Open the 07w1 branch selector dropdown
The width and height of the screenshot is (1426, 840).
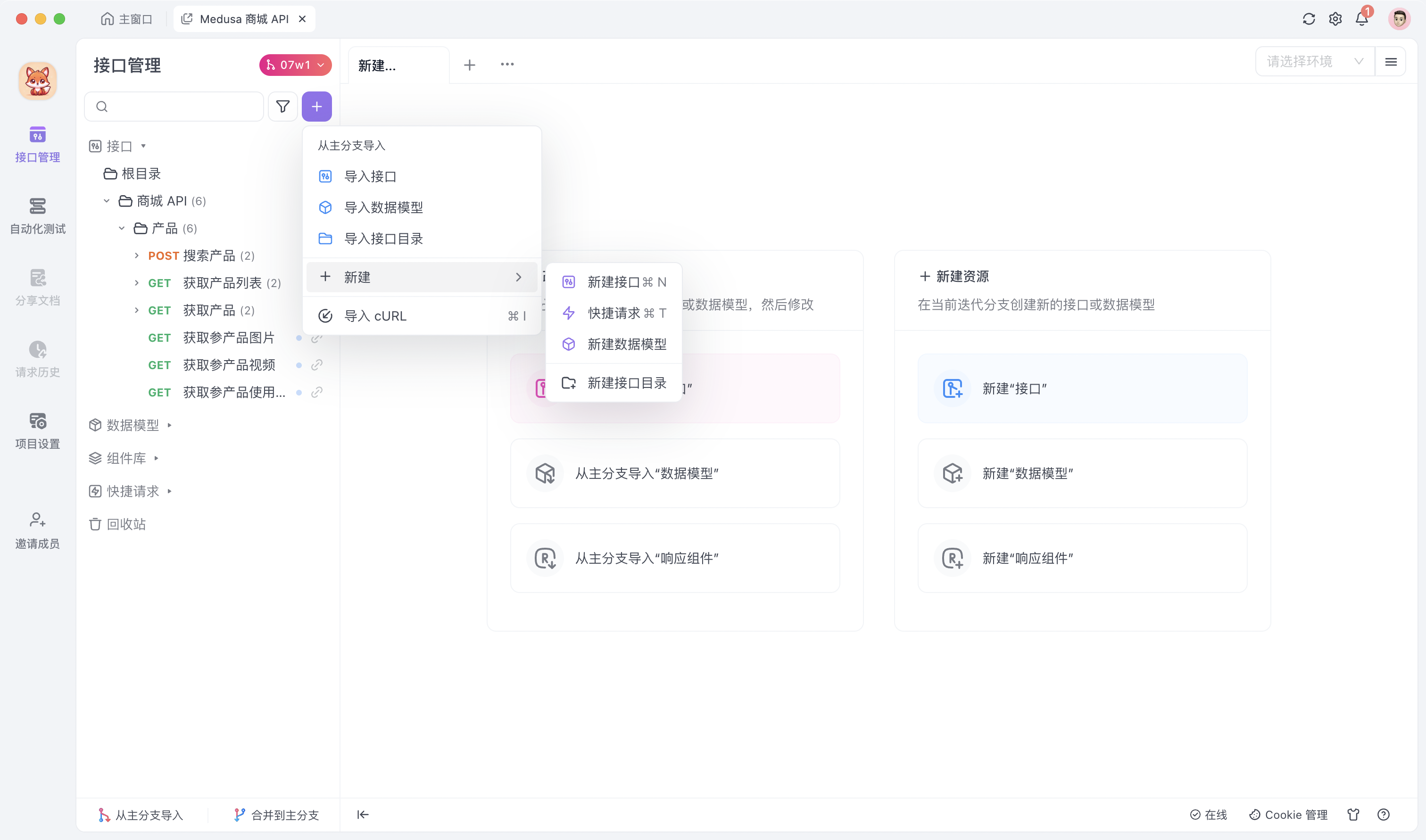point(294,65)
